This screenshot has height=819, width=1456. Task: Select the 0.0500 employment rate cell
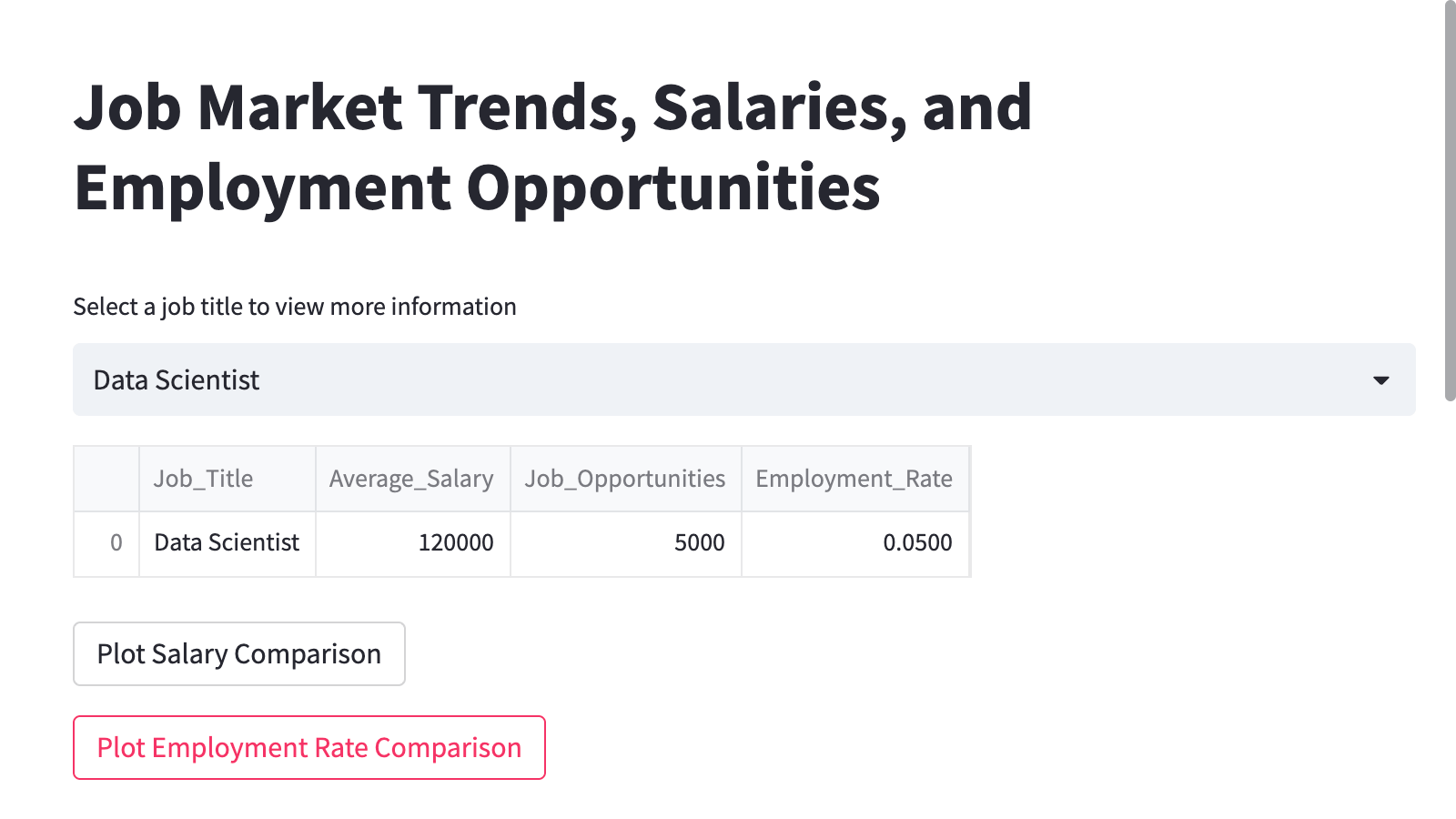pyautogui.click(x=854, y=543)
